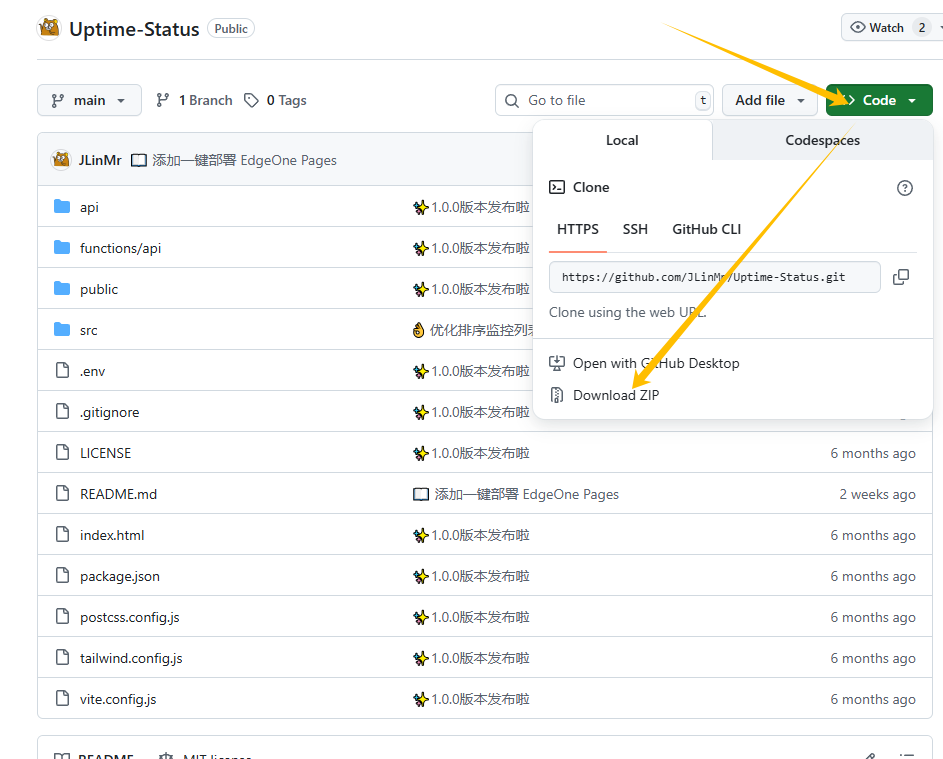Click the postcss.config.js file icon
This screenshot has height=759, width=943.
tap(62, 616)
